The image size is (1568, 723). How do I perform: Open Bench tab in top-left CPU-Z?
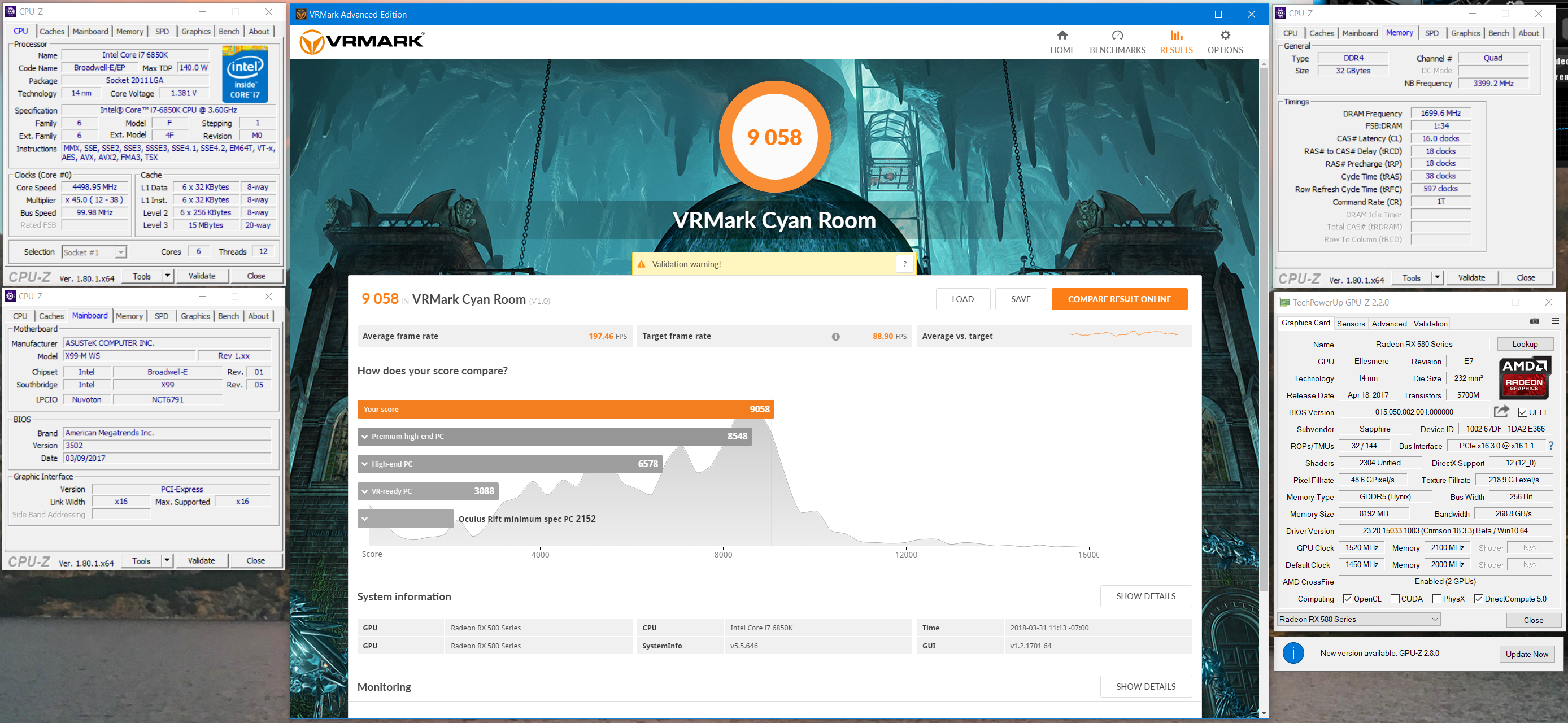(x=229, y=32)
